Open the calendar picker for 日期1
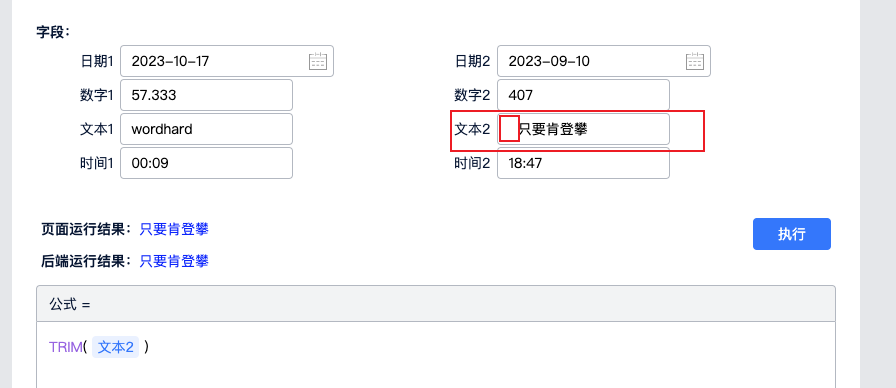The height and width of the screenshot is (388, 896). point(317,61)
